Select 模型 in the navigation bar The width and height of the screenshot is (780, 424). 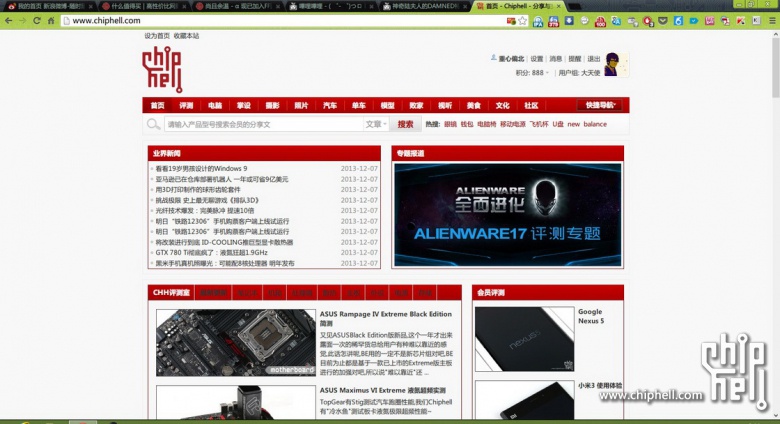pyautogui.click(x=388, y=106)
